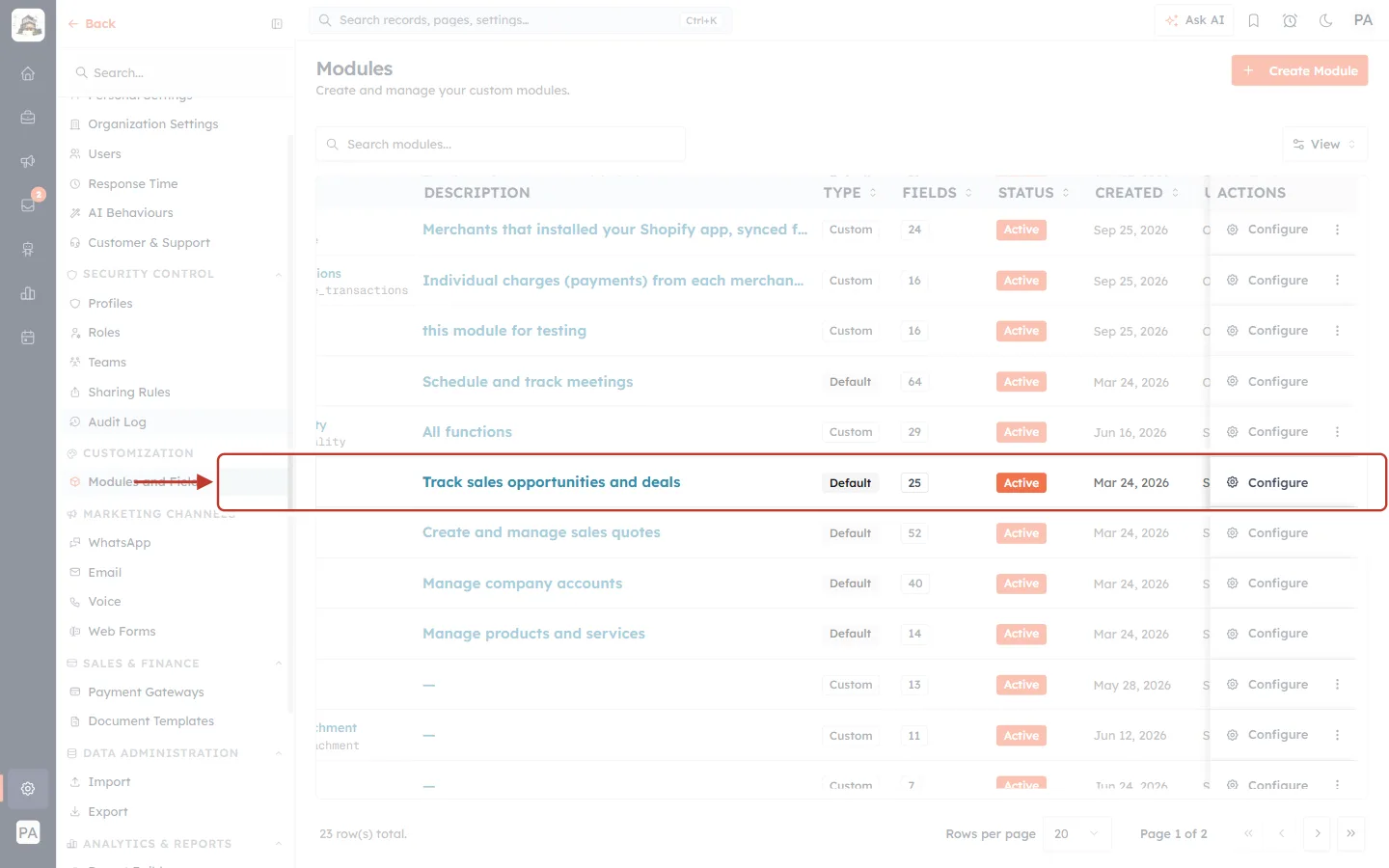Open the PA profile avatar in top bar
Image resolution: width=1389 pixels, height=868 pixels.
point(1363,20)
